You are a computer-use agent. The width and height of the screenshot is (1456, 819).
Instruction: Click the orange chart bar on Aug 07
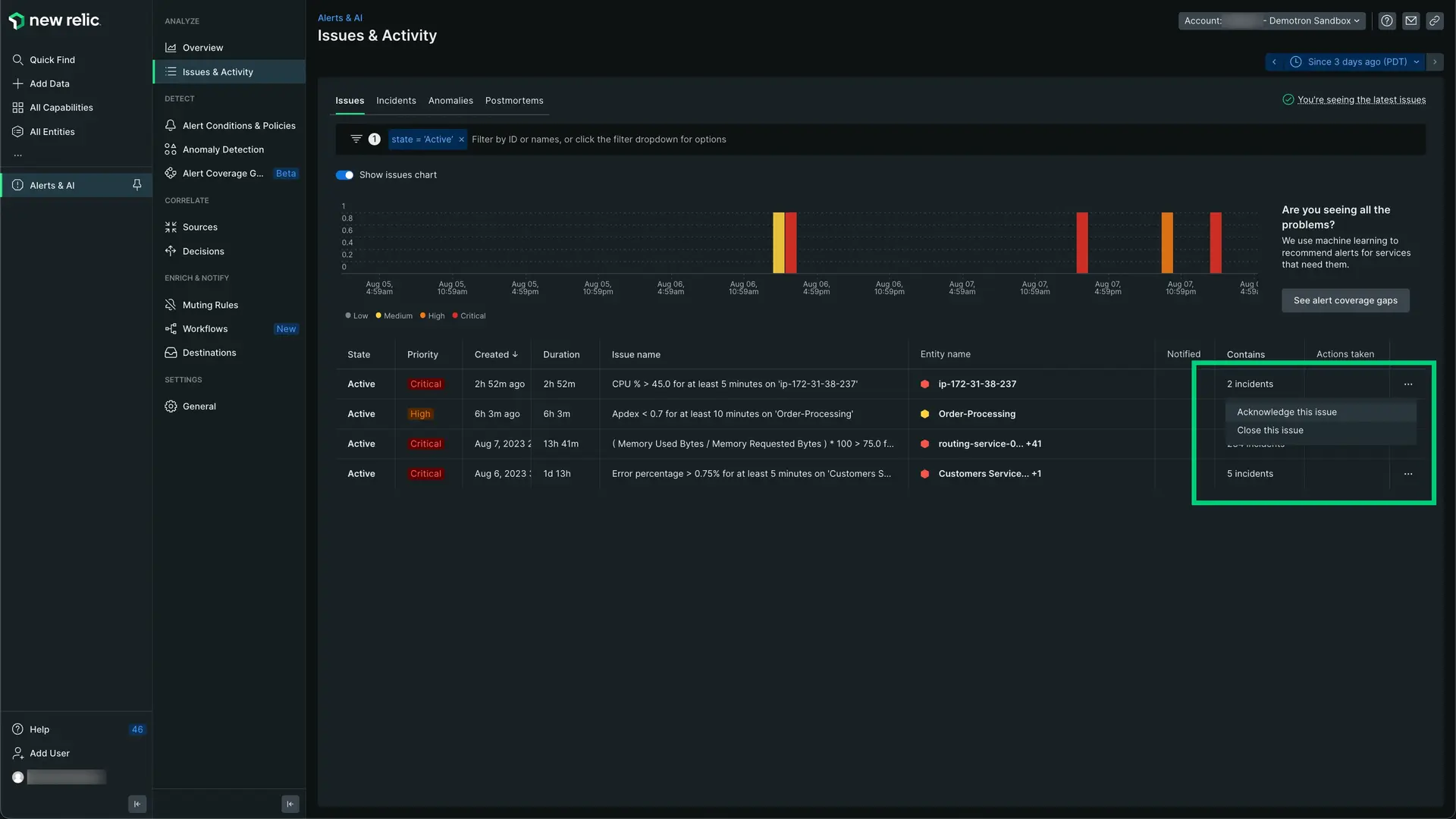1167,243
